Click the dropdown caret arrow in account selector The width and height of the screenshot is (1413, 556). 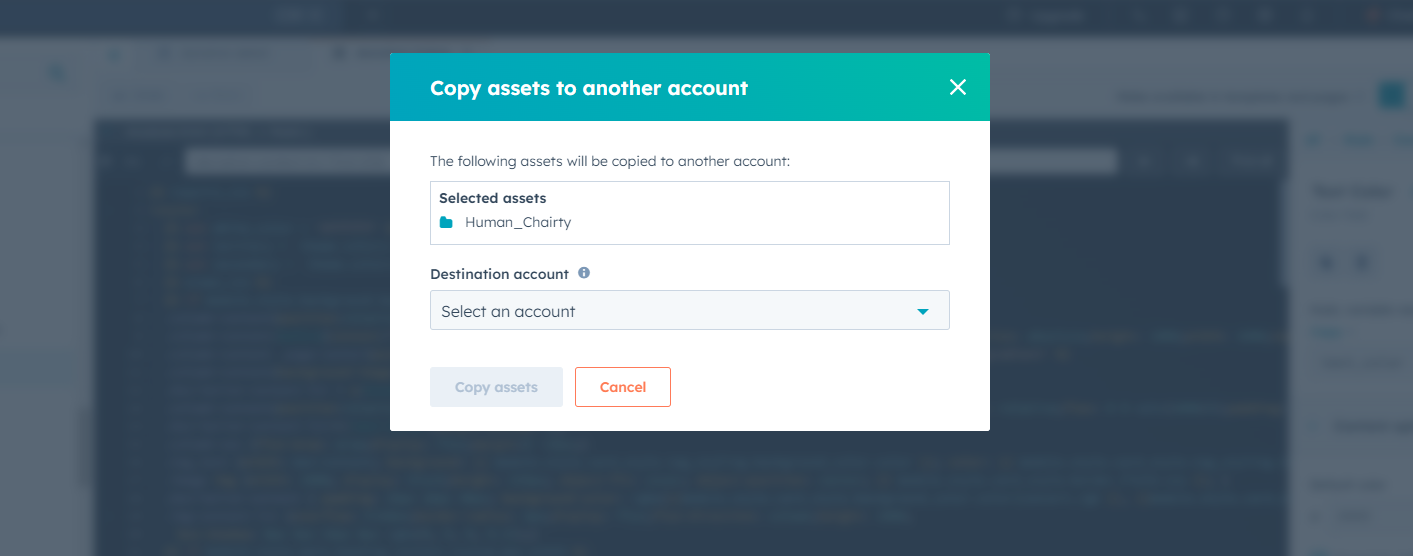[923, 312]
